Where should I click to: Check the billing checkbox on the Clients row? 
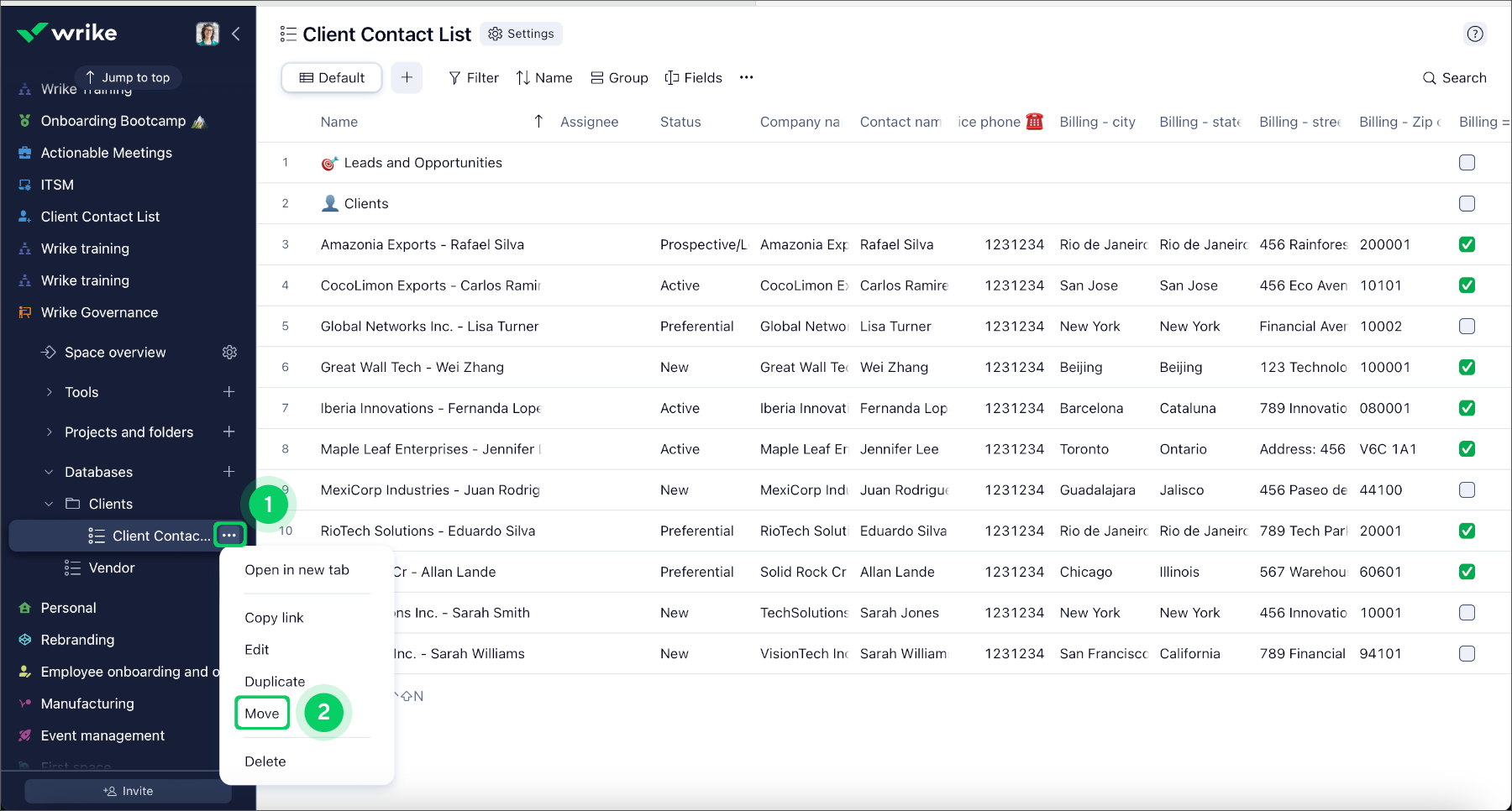pos(1467,203)
